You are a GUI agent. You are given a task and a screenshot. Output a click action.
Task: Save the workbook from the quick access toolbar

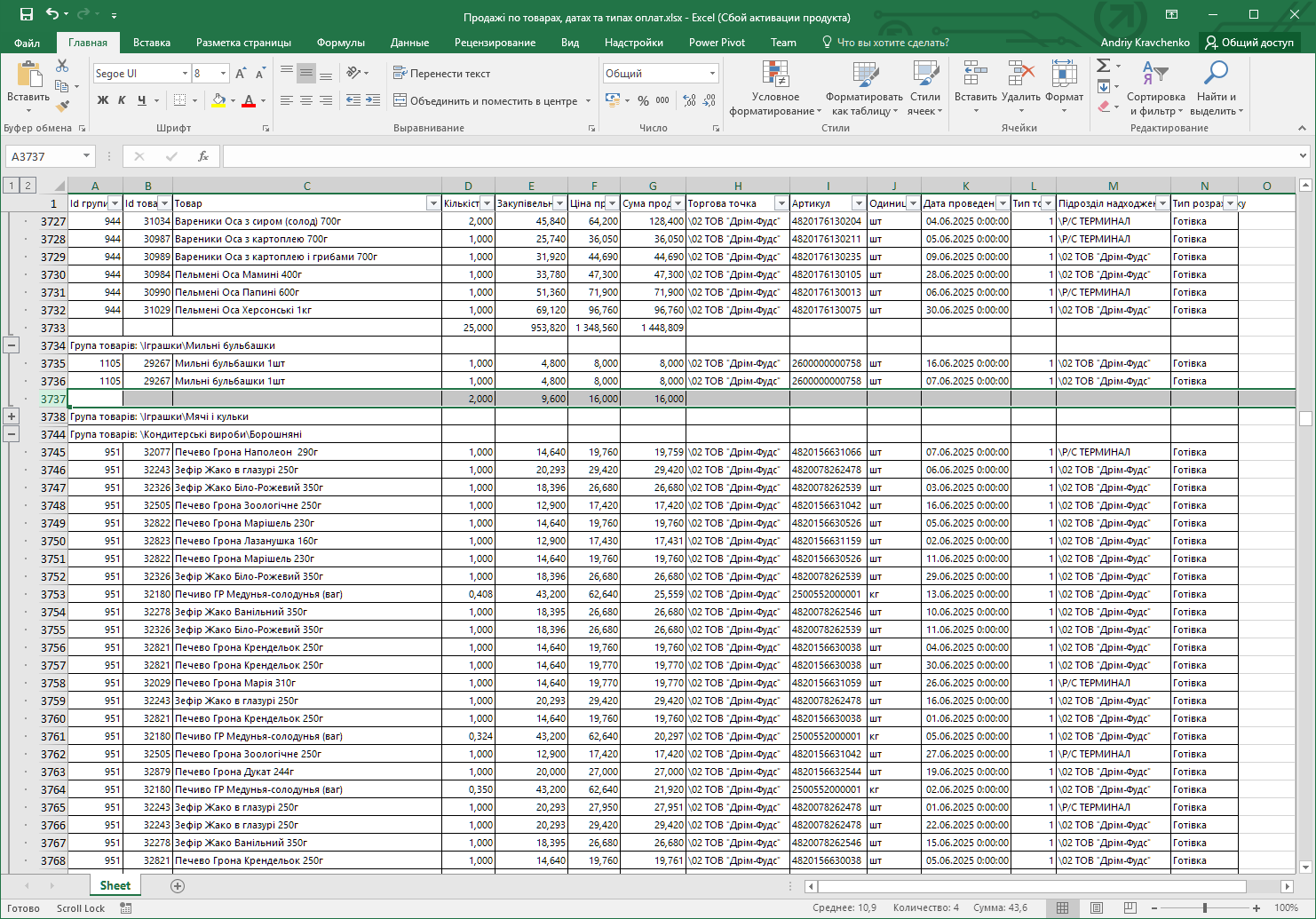pos(27,14)
